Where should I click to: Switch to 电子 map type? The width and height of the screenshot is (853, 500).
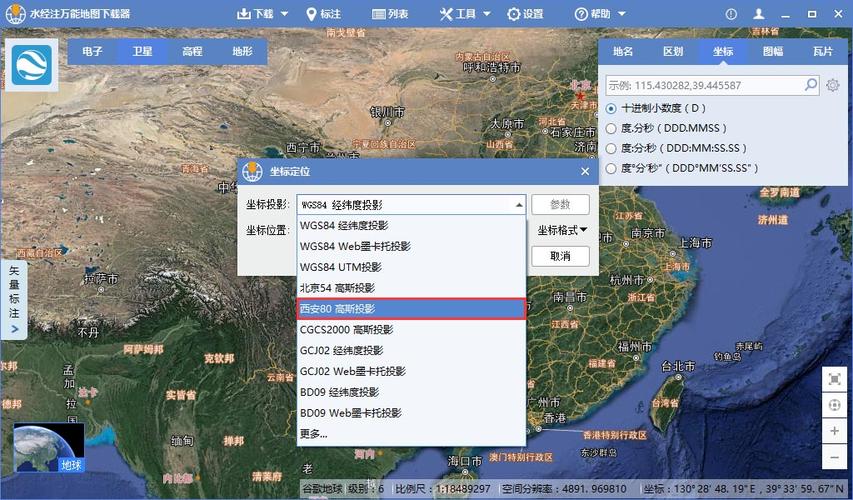click(92, 52)
